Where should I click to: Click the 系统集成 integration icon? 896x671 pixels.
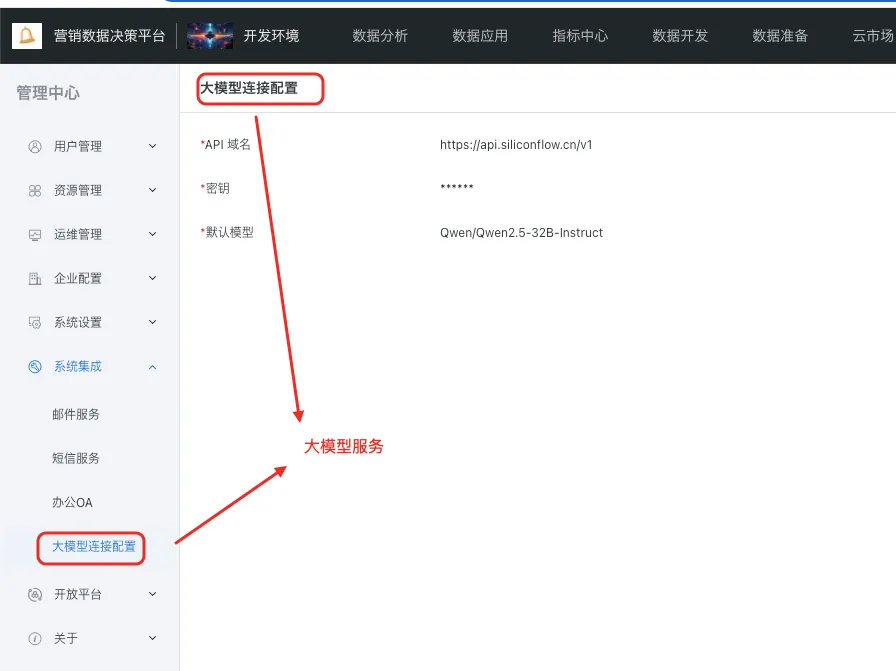(35, 367)
